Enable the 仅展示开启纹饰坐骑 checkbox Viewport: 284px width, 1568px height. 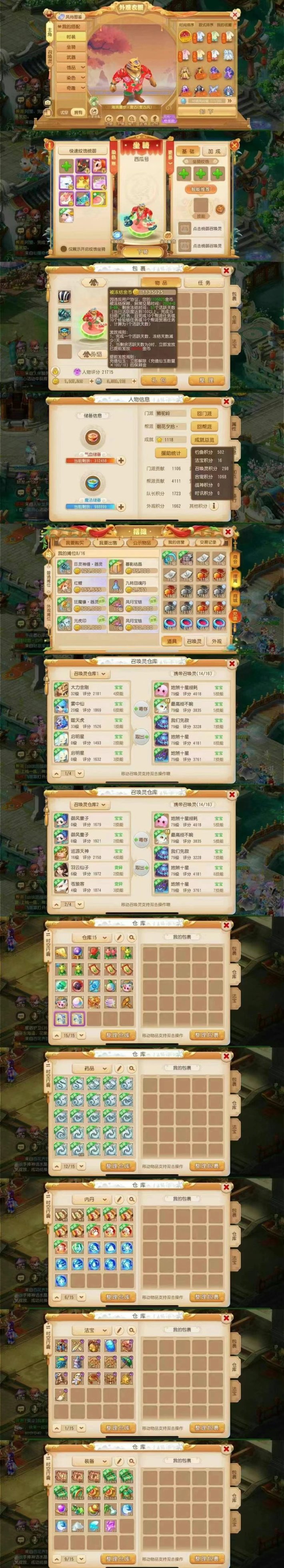[63, 249]
